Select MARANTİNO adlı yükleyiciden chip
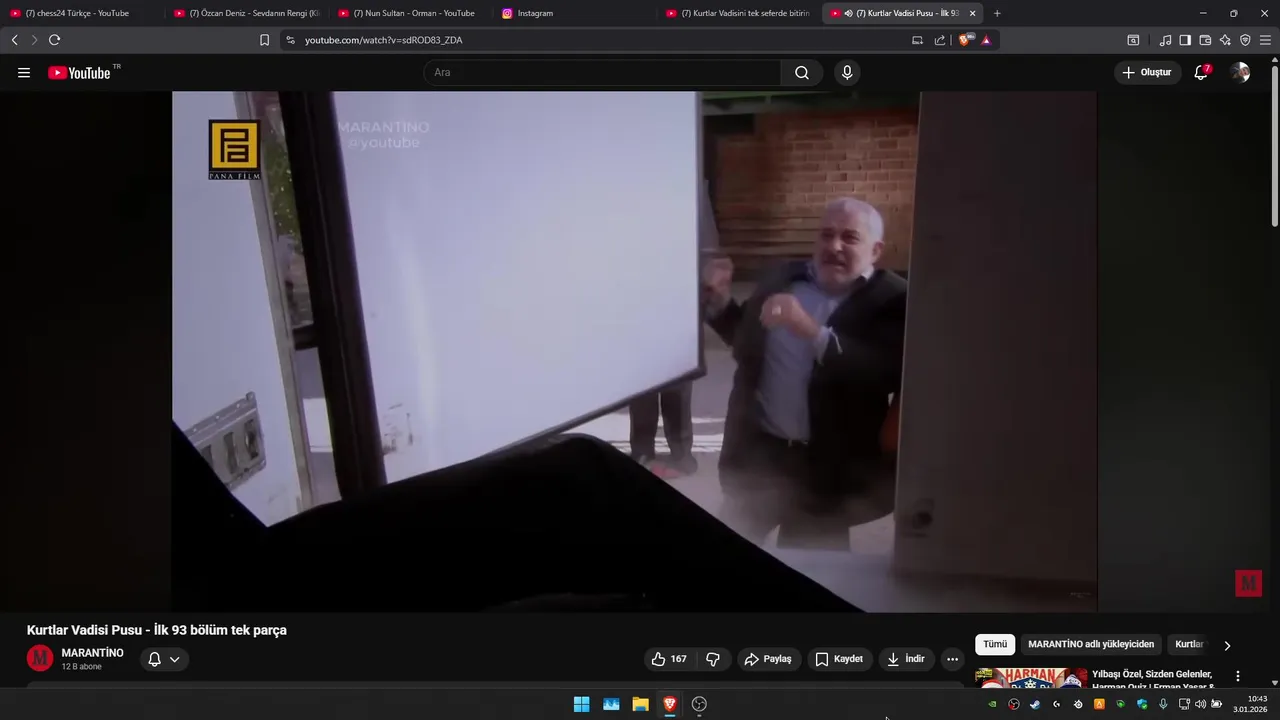 coord(1091,645)
